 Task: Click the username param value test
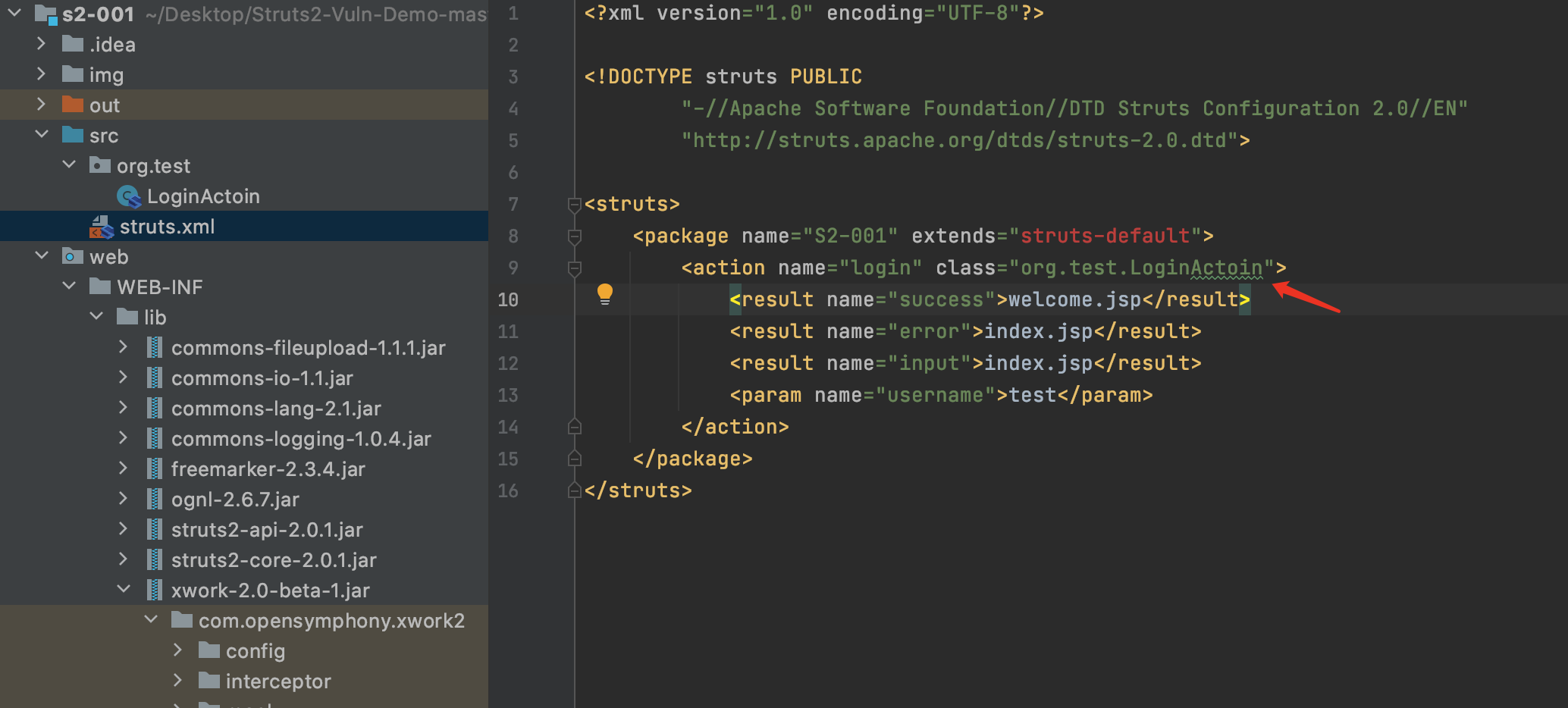coord(1032,395)
